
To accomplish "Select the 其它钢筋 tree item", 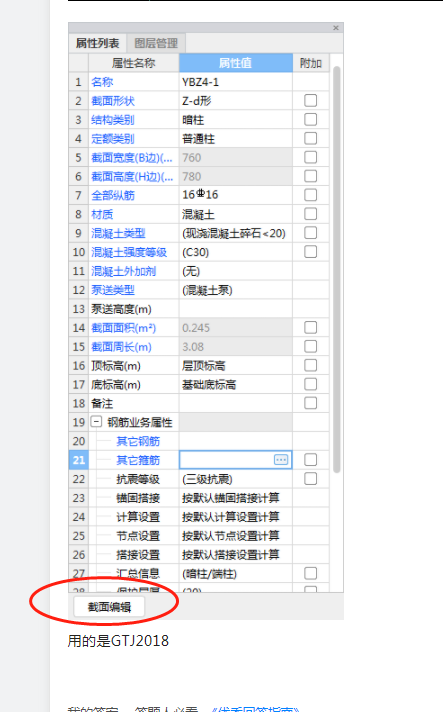I will tap(138, 441).
